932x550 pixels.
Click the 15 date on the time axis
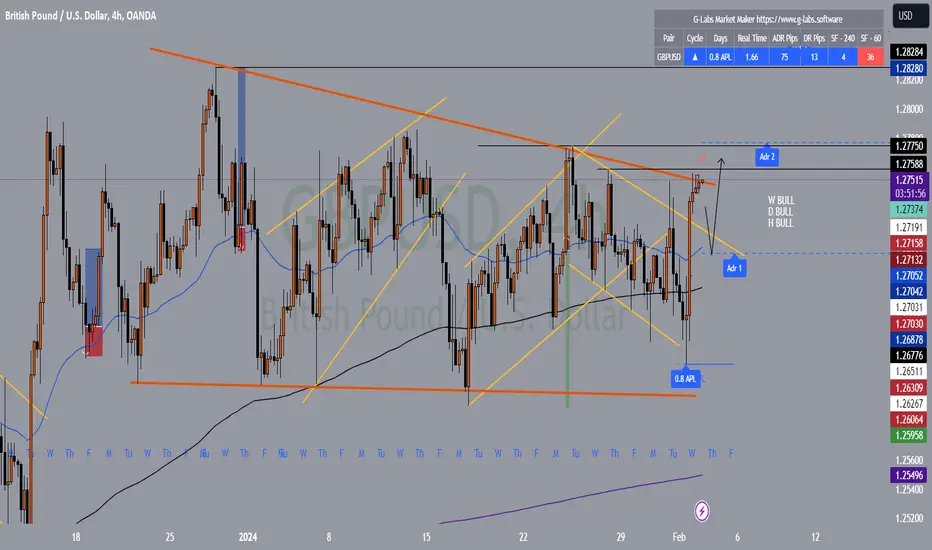click(426, 537)
